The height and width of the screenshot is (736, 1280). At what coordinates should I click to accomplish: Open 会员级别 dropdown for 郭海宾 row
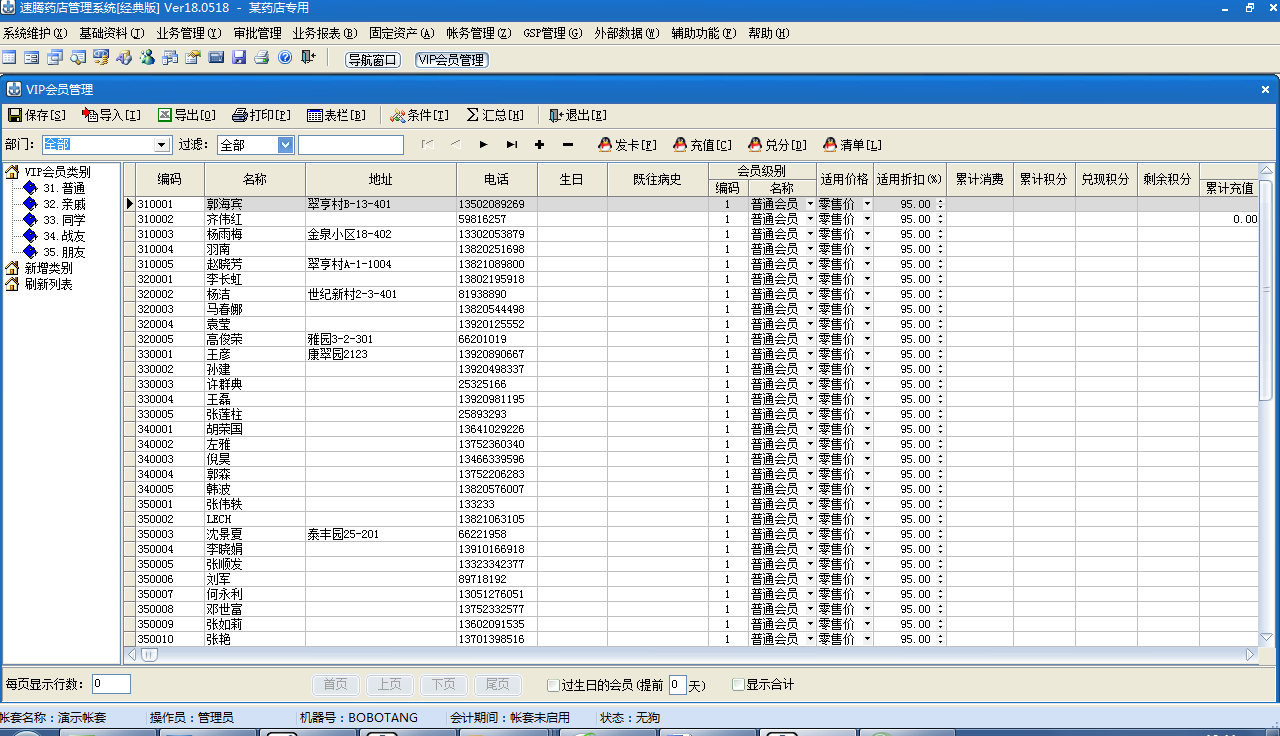click(810, 204)
